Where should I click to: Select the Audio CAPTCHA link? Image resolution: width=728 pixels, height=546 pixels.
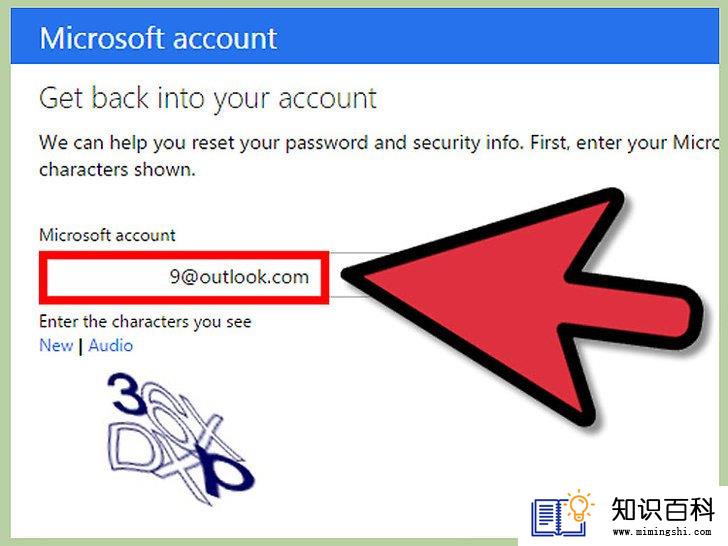(x=110, y=345)
